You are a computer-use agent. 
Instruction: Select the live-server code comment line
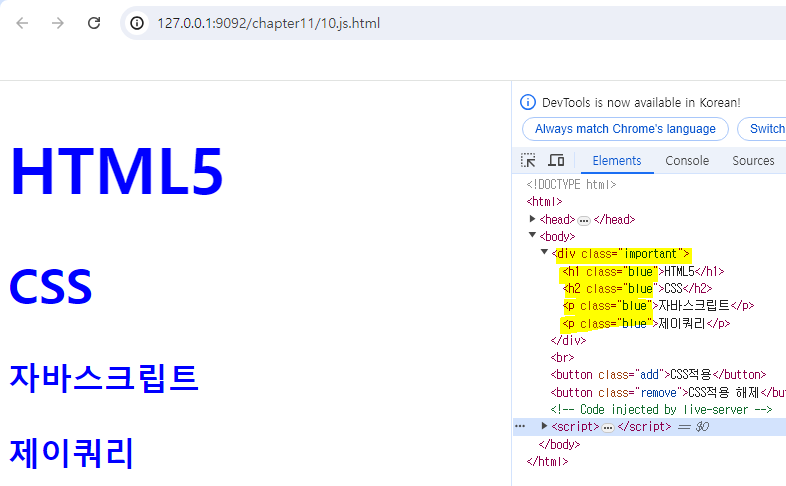point(661,409)
